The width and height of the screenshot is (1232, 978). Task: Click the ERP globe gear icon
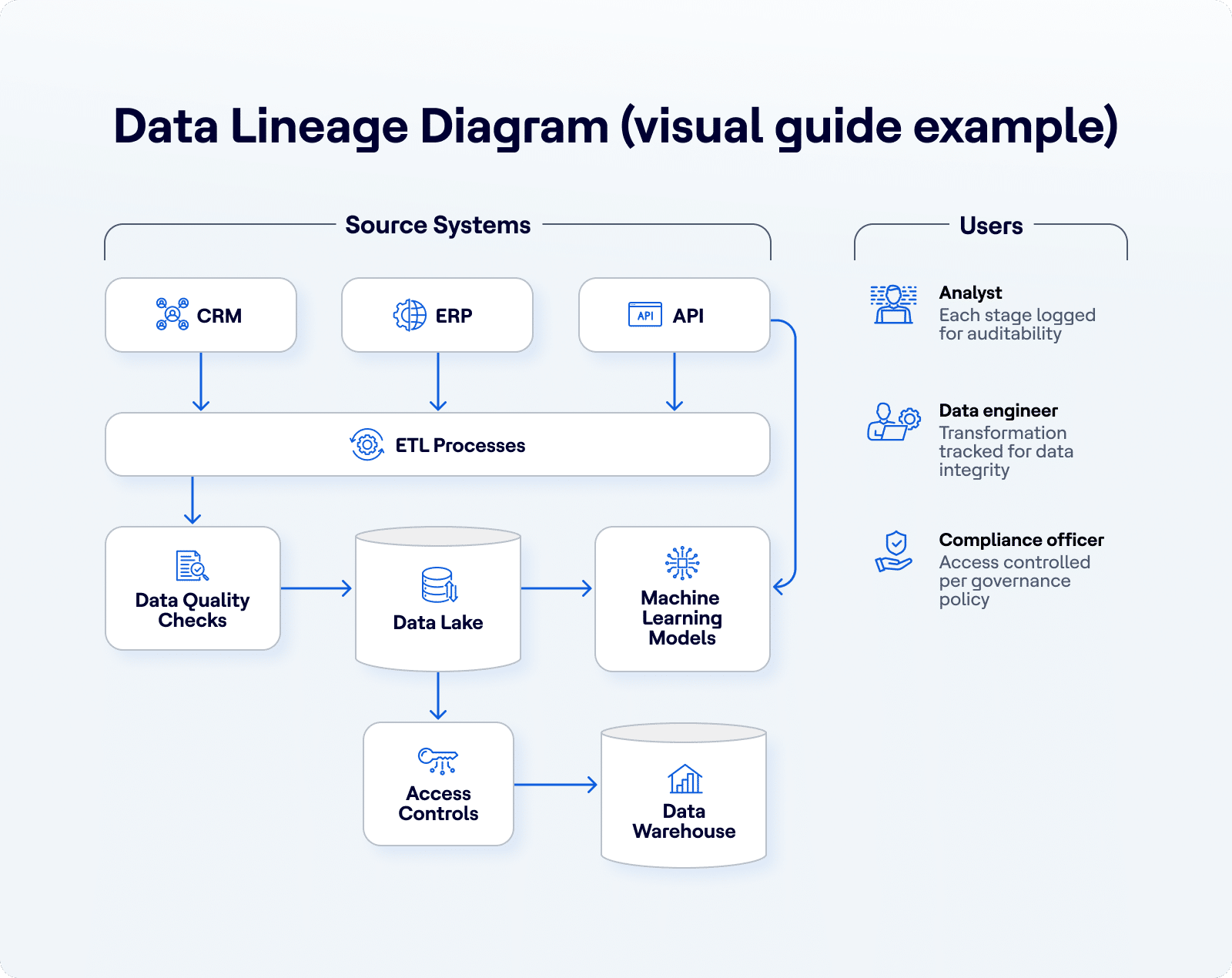[410, 315]
